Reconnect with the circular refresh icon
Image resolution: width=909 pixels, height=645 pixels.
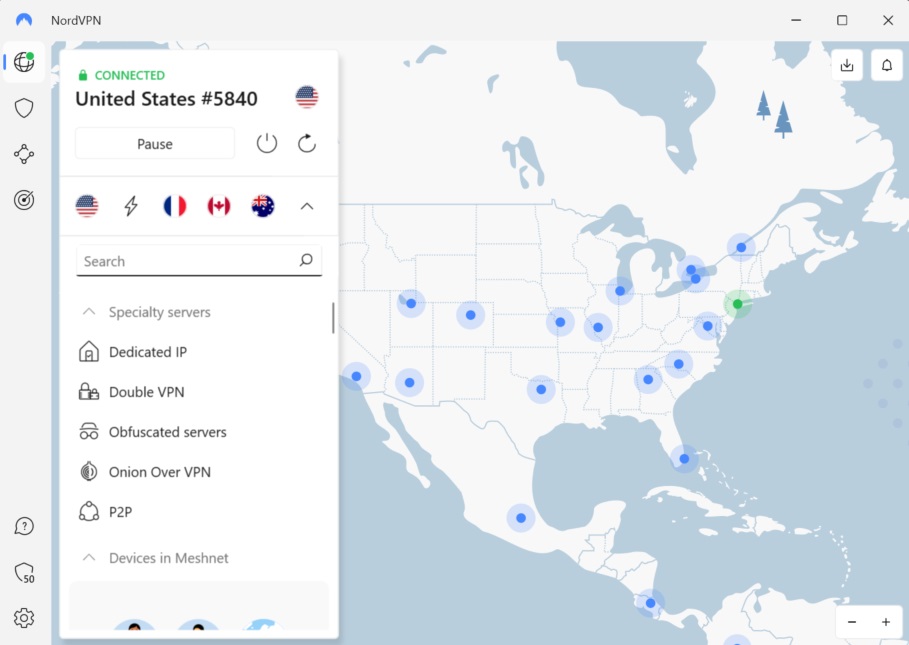click(306, 143)
